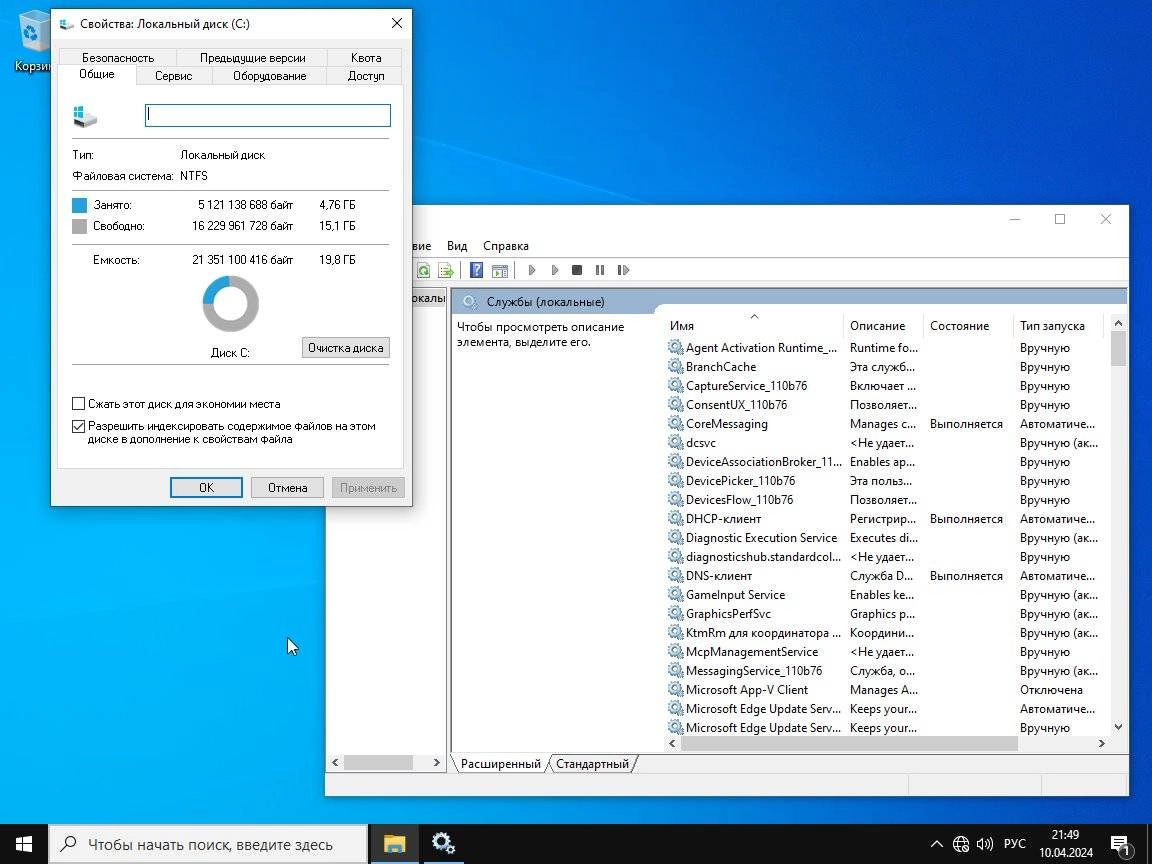
Task: Click gear icon beside dcsvc service
Action: (675, 443)
